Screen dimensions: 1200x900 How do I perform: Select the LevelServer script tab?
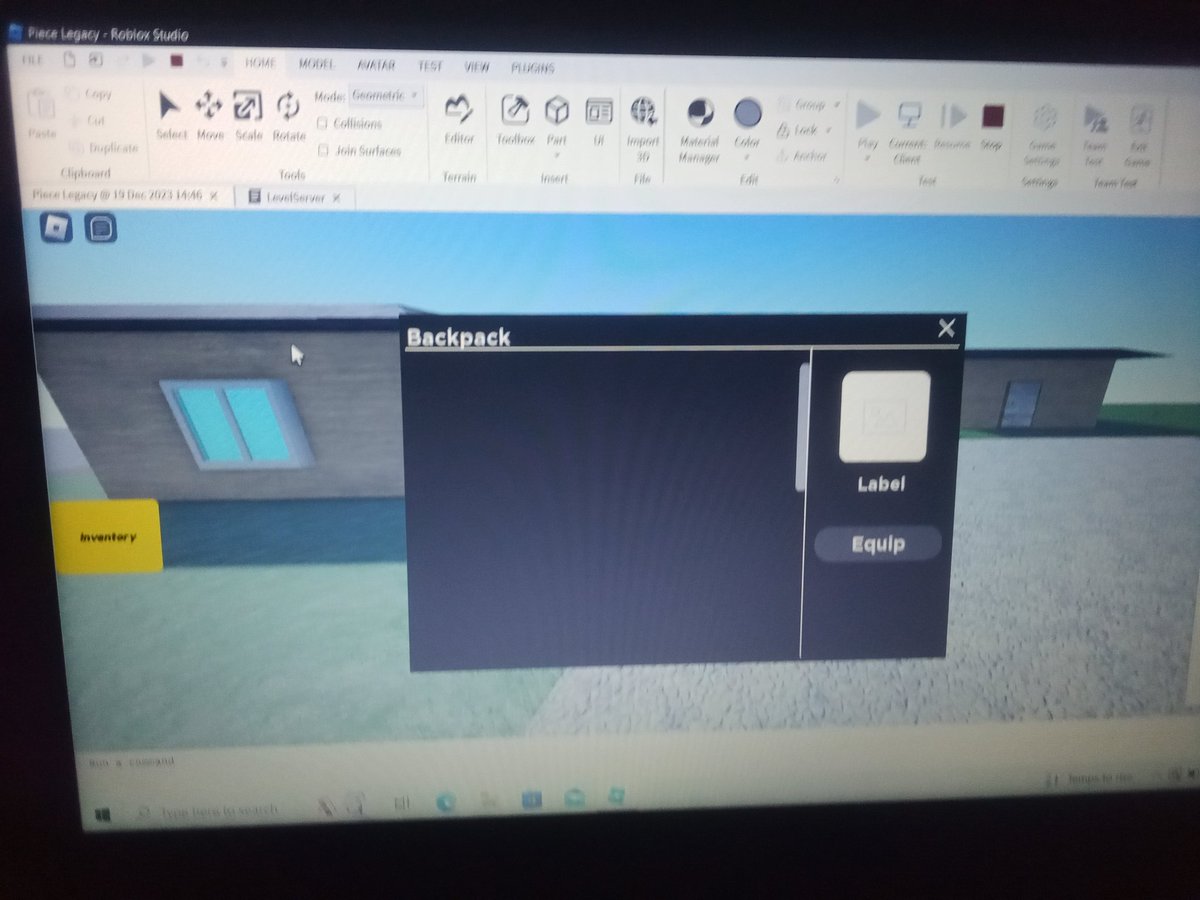click(x=294, y=198)
